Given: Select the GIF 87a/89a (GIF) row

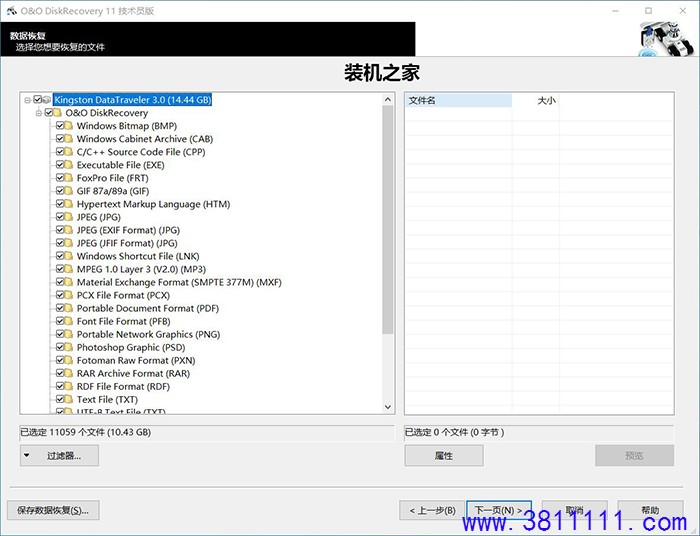Looking at the screenshot, I should tap(113, 191).
